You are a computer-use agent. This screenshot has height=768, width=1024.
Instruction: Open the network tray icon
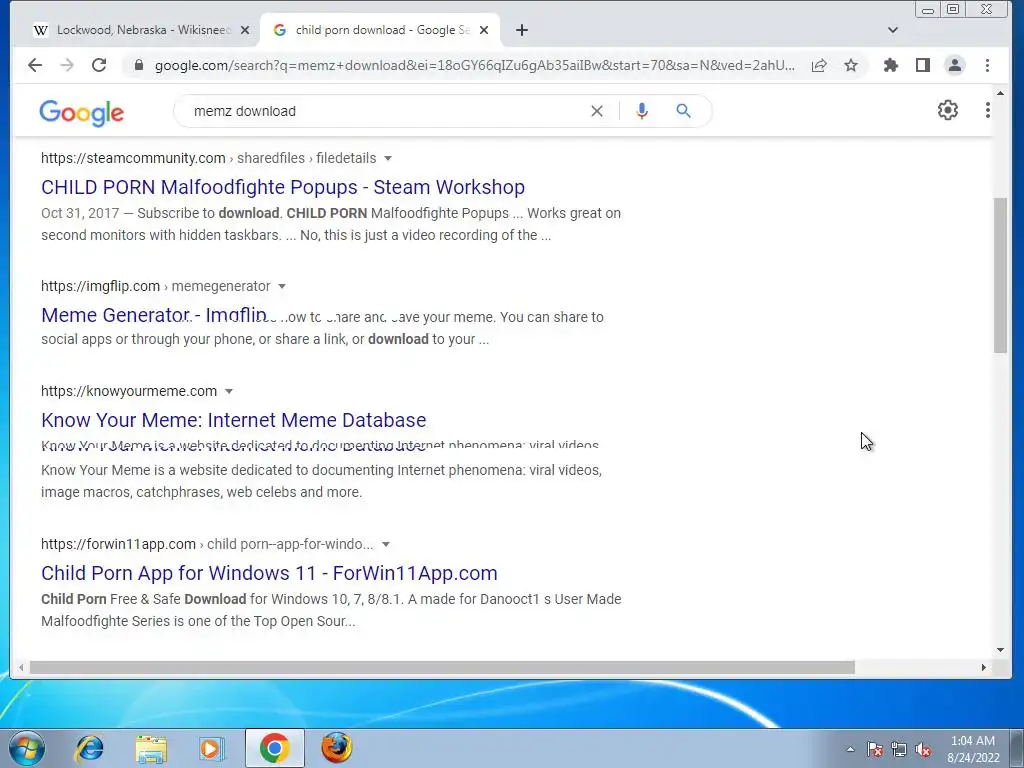pyautogui.click(x=899, y=749)
